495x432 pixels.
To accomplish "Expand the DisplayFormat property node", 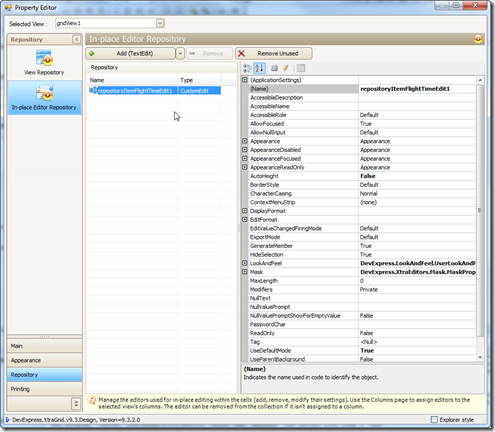I will tap(245, 211).
